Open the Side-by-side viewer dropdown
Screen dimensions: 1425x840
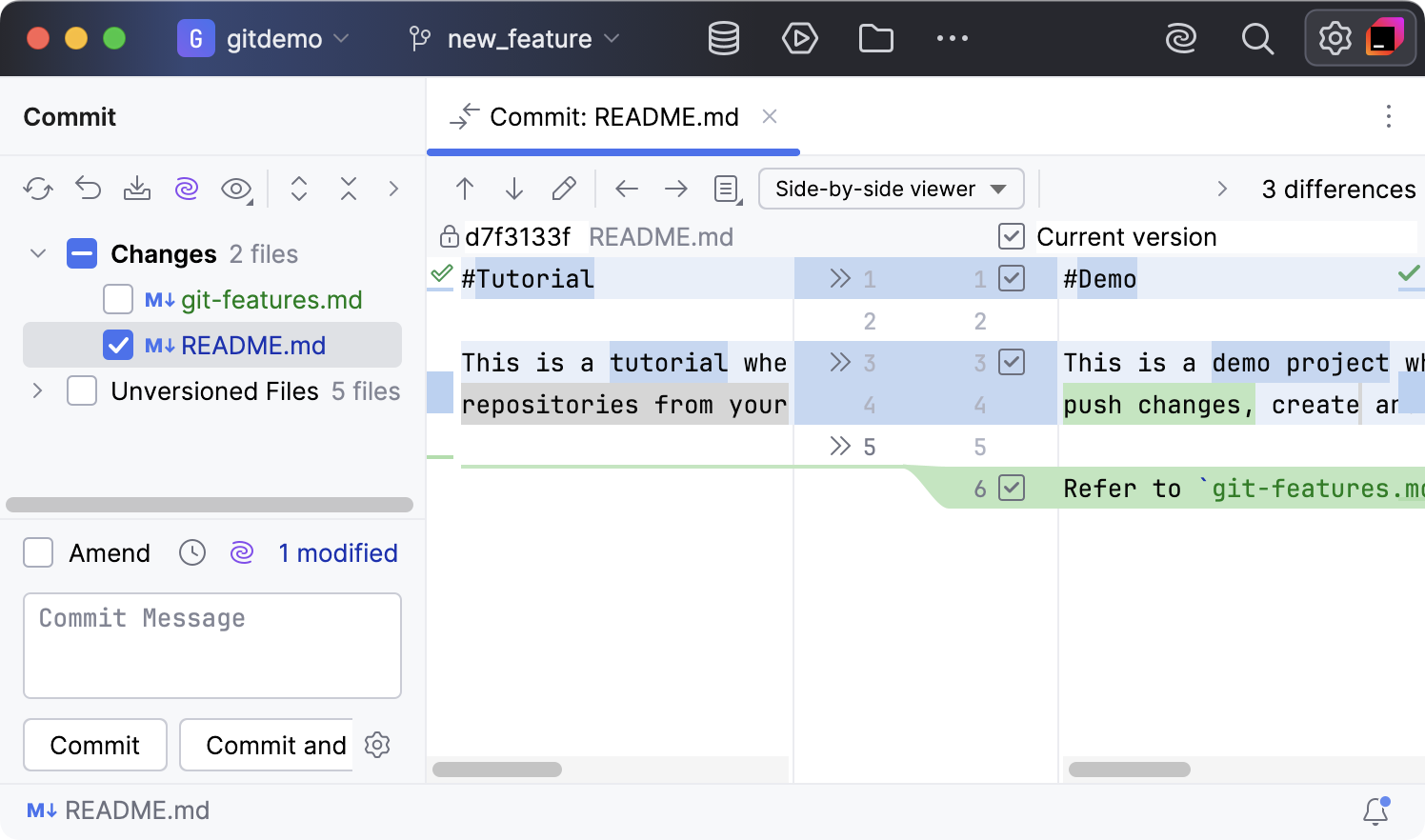tap(891, 189)
